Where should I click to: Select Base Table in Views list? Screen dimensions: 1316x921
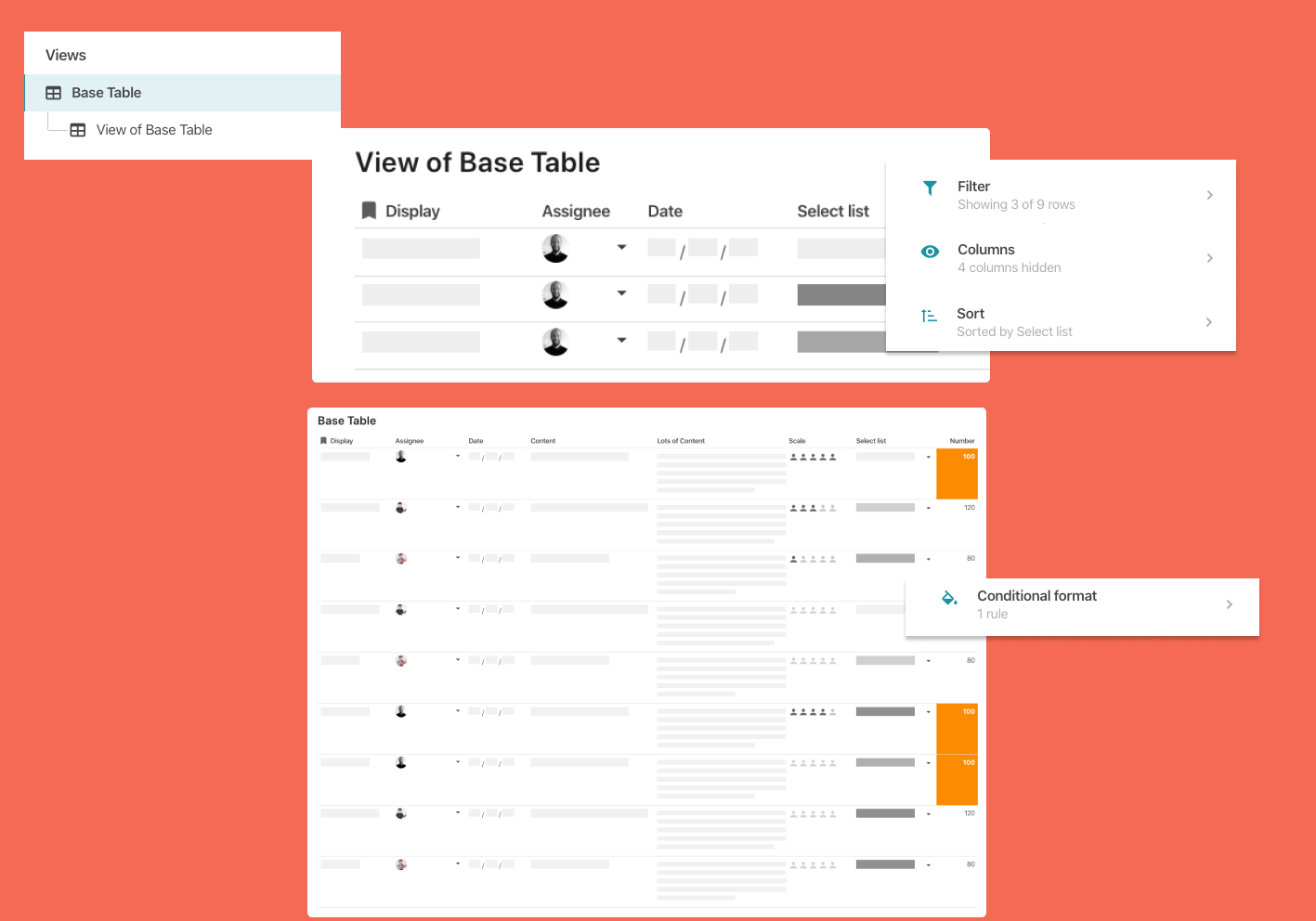click(x=106, y=93)
